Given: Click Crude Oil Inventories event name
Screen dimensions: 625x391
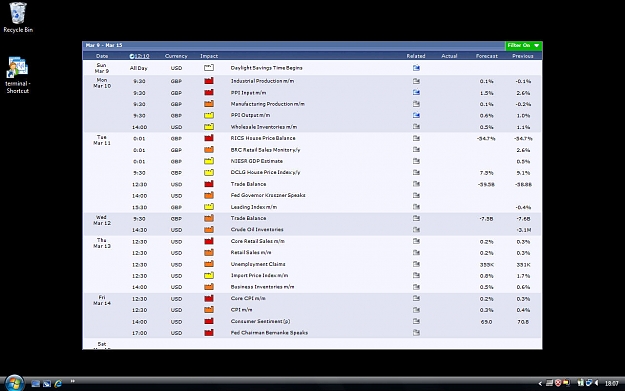Looking at the screenshot, I should click(x=257, y=230).
